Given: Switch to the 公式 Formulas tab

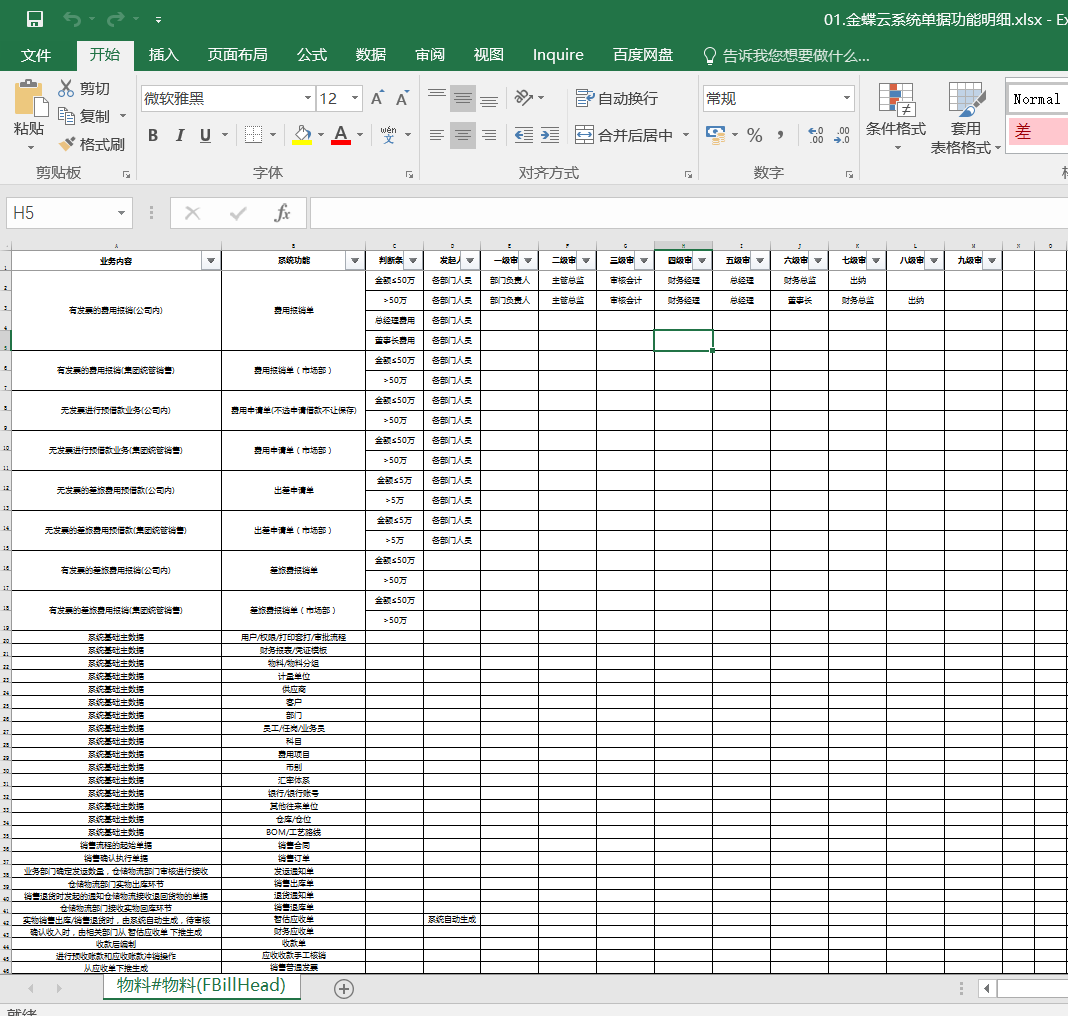Looking at the screenshot, I should tap(312, 55).
